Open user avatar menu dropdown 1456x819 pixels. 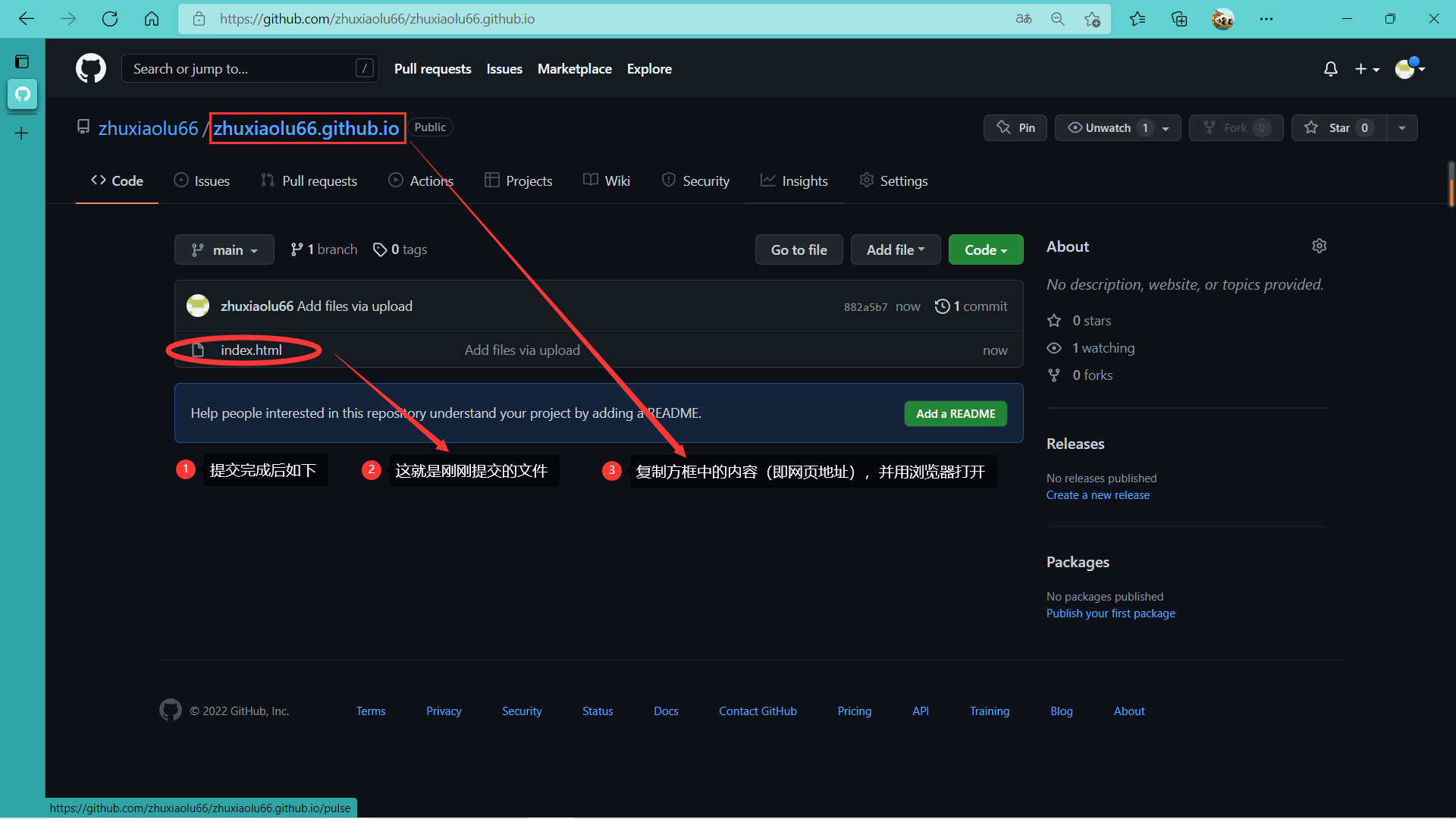click(1410, 69)
